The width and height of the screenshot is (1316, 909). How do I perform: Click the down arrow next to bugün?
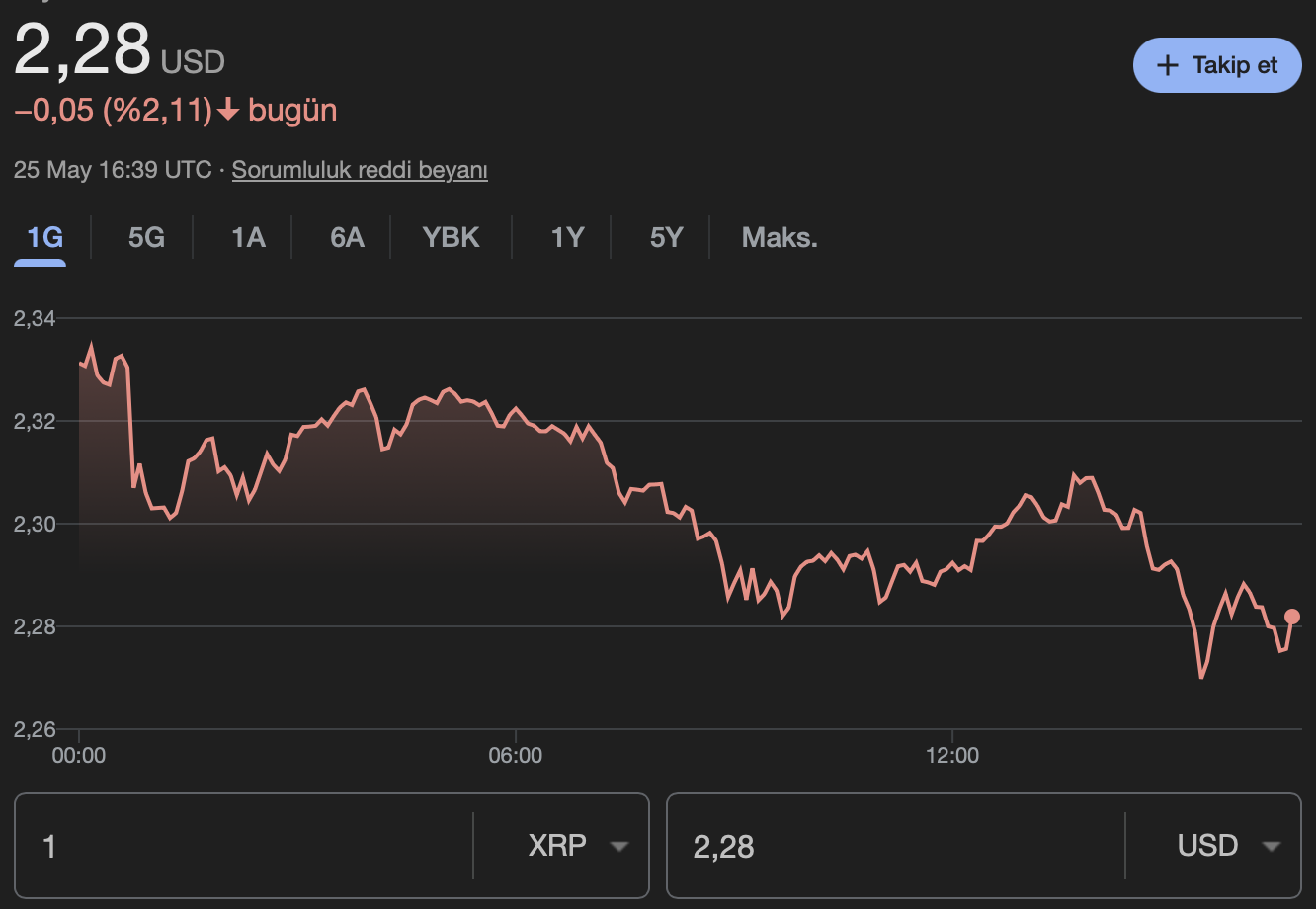[228, 111]
